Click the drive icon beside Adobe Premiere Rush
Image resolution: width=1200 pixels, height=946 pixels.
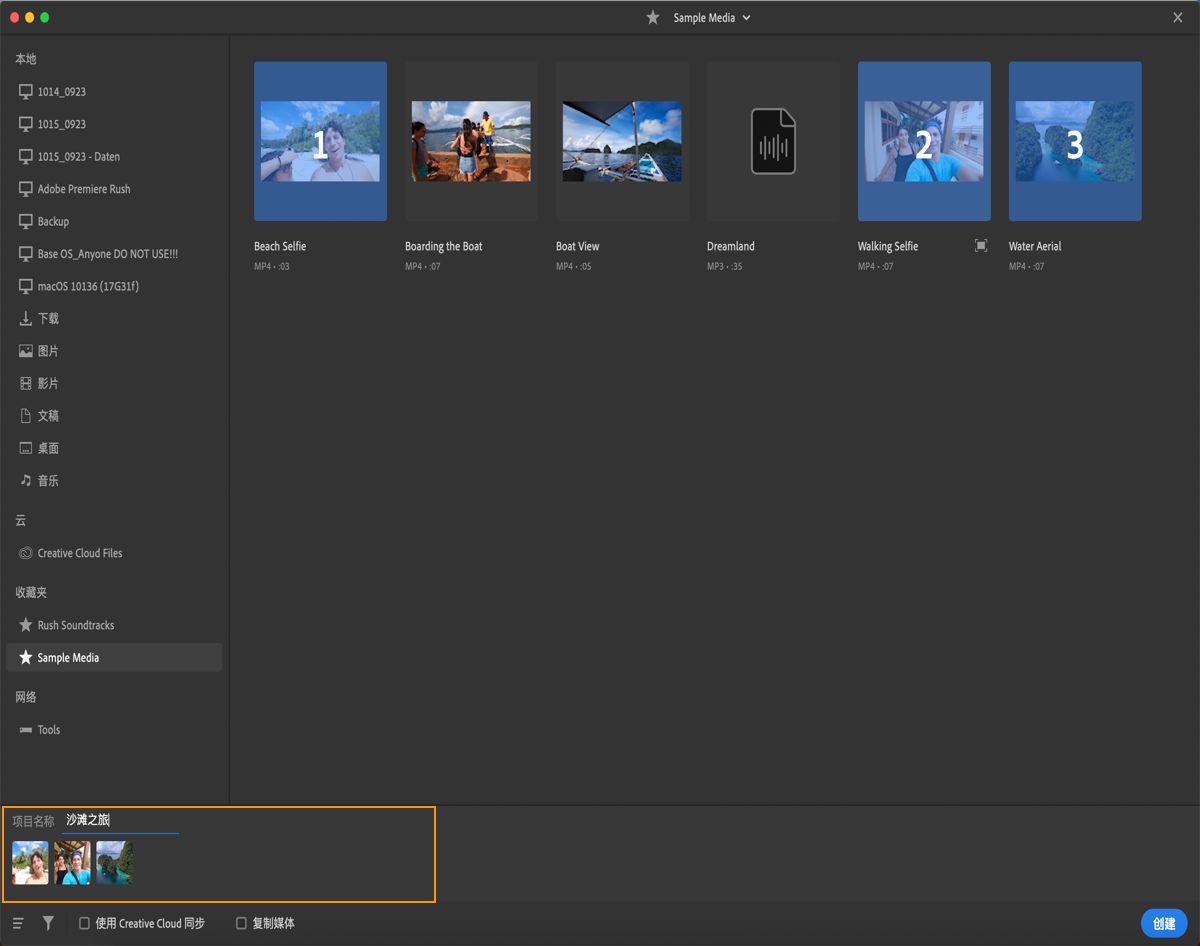(26, 189)
